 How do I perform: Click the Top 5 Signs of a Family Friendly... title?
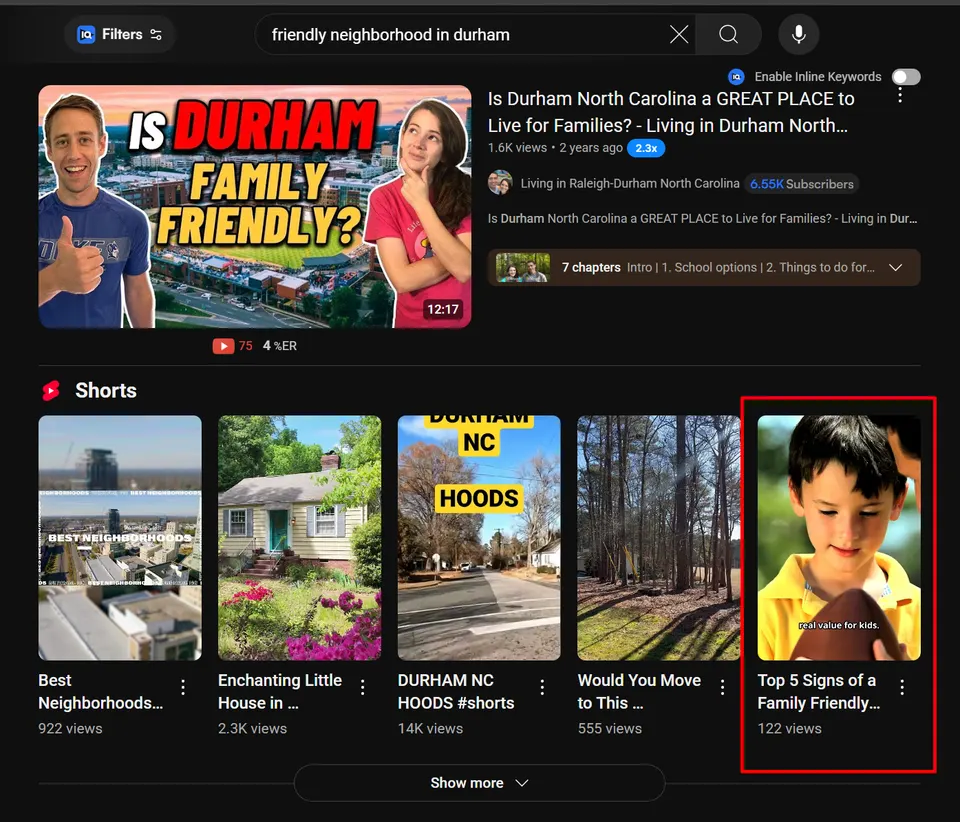pos(819,692)
